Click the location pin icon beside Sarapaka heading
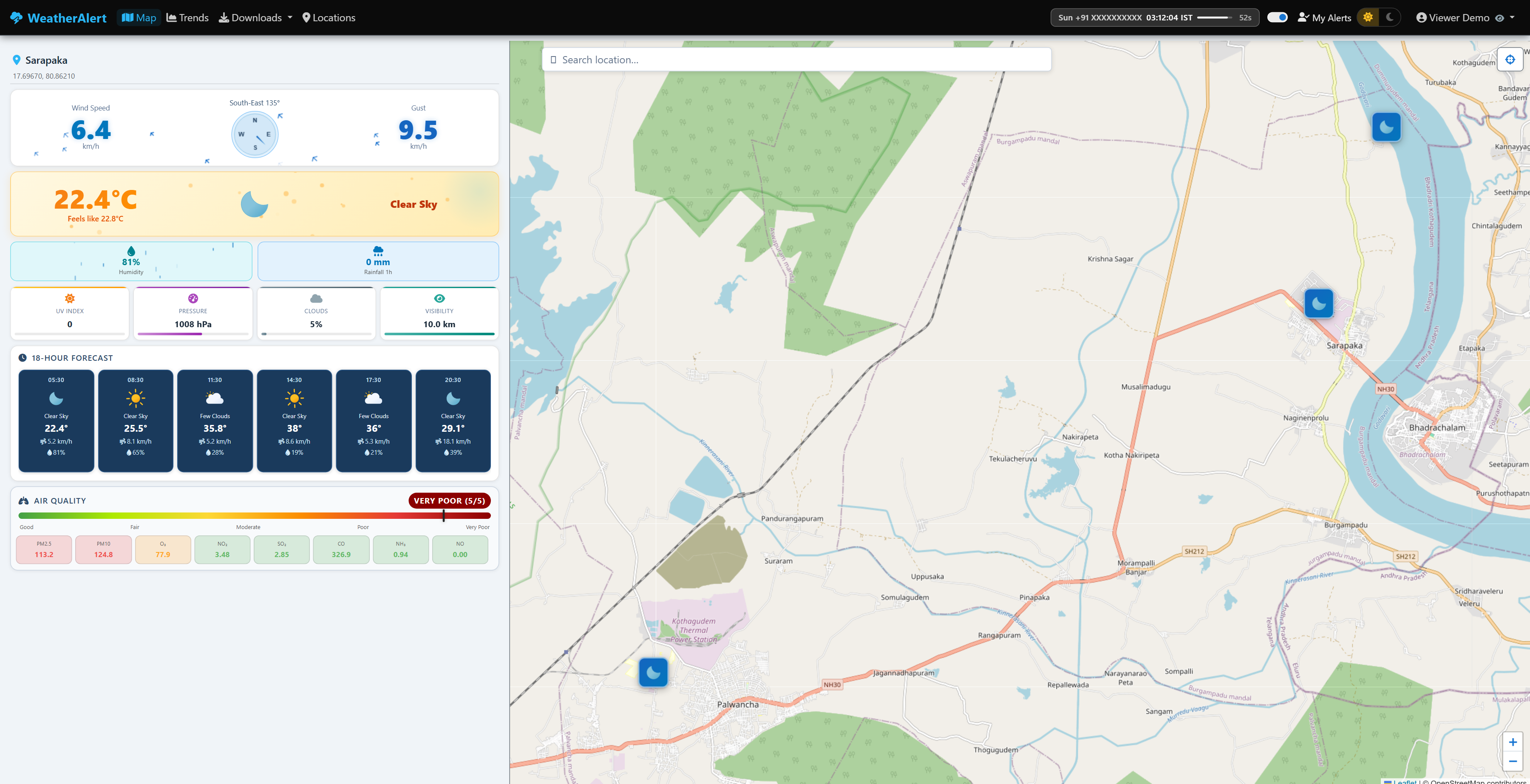This screenshot has width=1530, height=784. [17, 59]
